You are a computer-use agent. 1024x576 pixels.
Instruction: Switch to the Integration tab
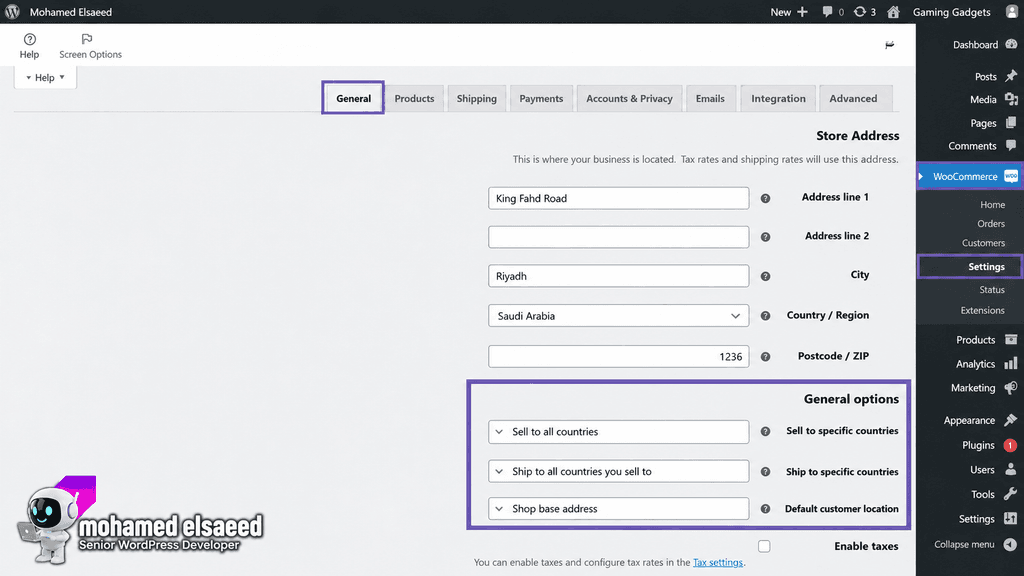778,99
